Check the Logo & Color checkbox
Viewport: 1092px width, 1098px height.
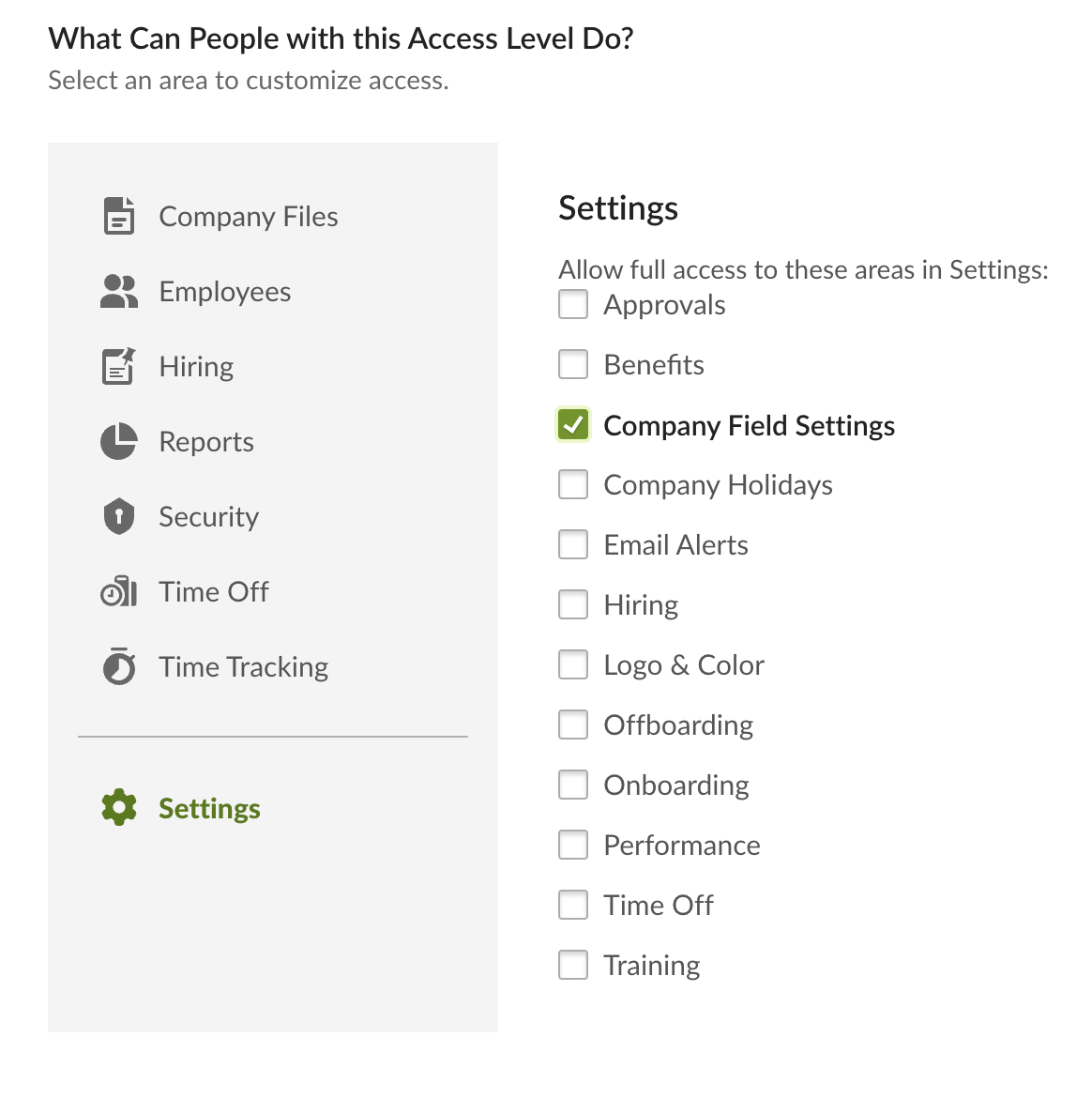click(572, 664)
